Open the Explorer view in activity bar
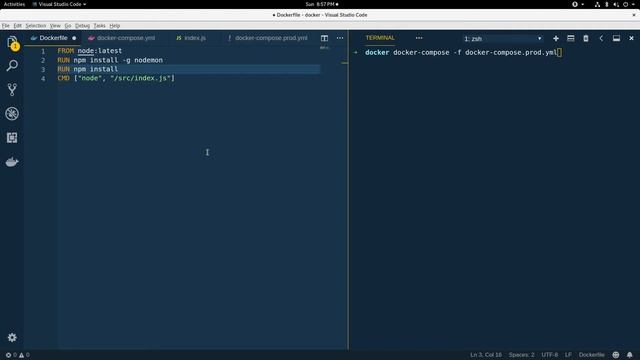Viewport: 640px width, 360px height. click(12, 42)
